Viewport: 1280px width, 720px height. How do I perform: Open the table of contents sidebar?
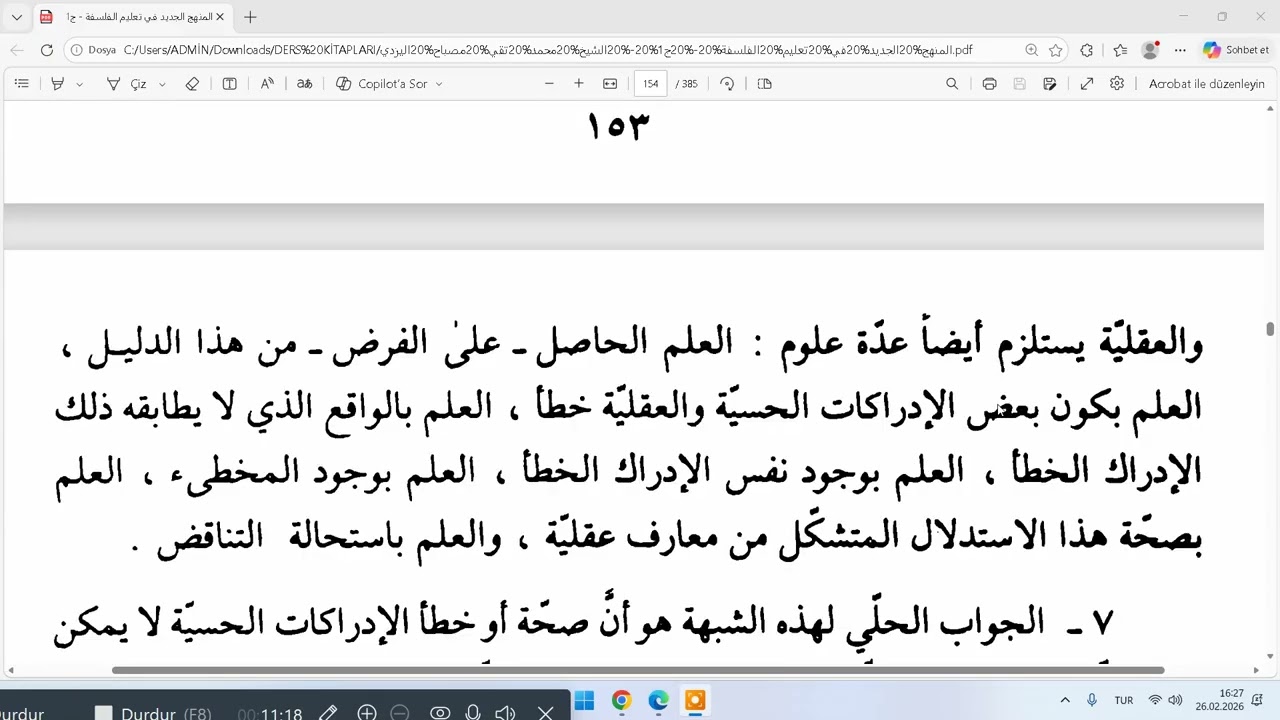(21, 84)
